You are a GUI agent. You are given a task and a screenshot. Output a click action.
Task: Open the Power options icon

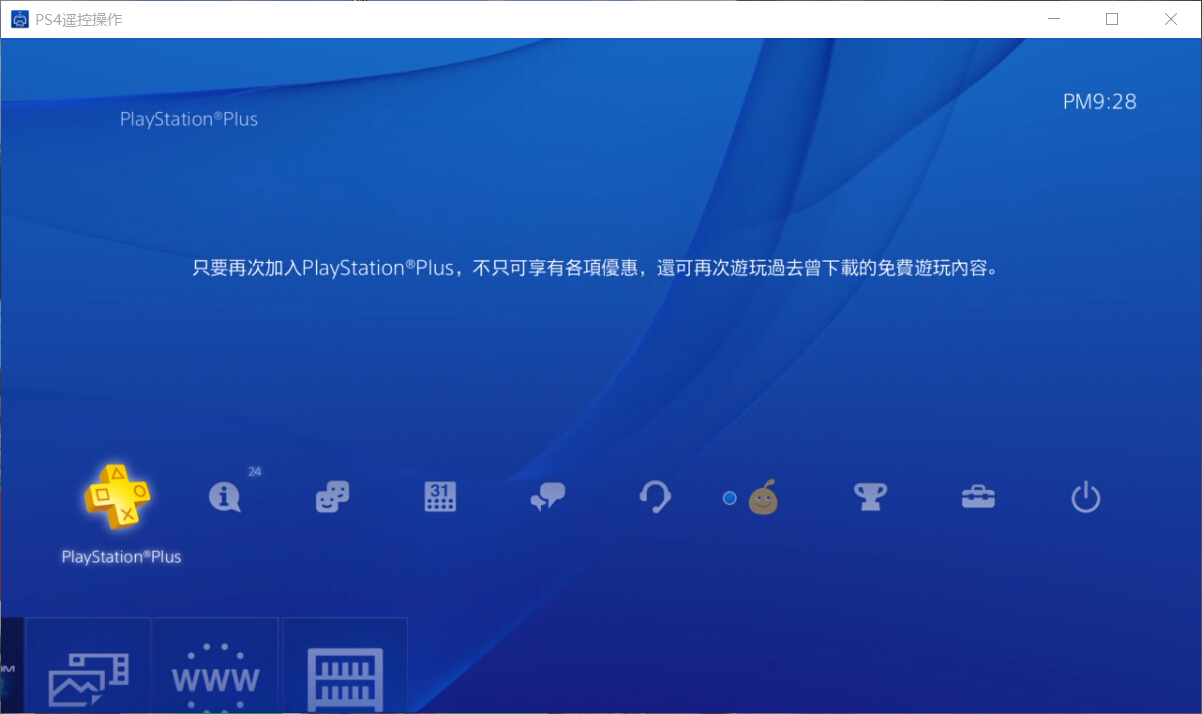(1086, 497)
